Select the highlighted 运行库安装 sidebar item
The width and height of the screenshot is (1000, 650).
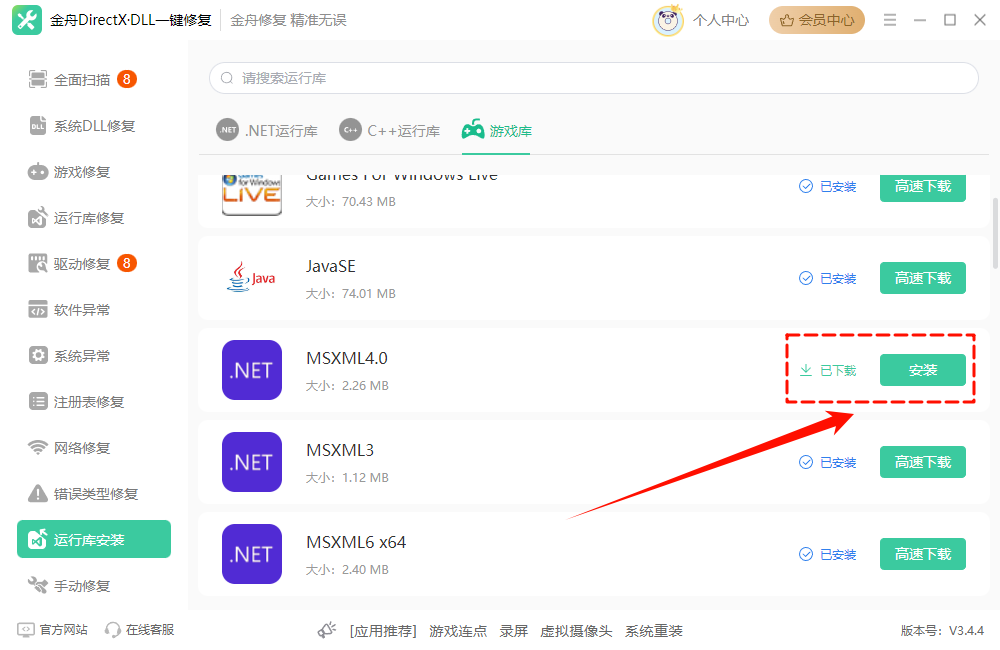pyautogui.click(x=94, y=539)
